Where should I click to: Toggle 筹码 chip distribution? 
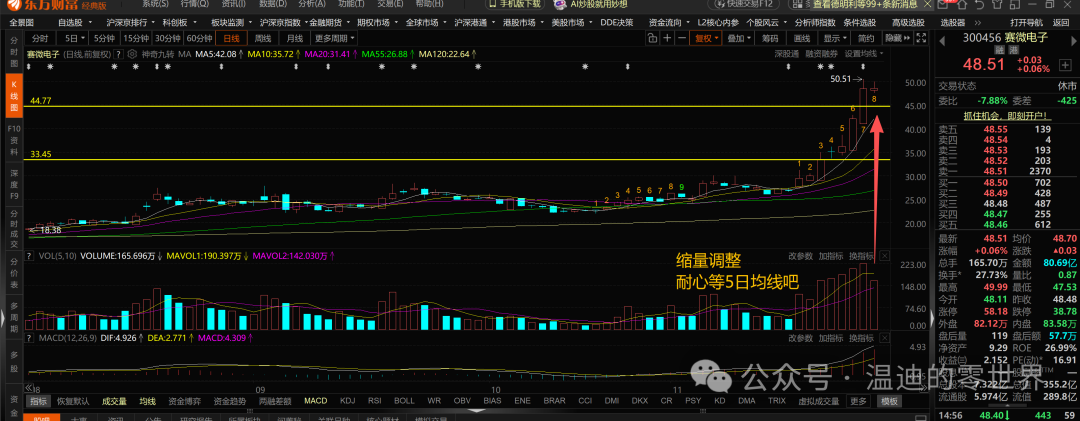[x=770, y=38]
